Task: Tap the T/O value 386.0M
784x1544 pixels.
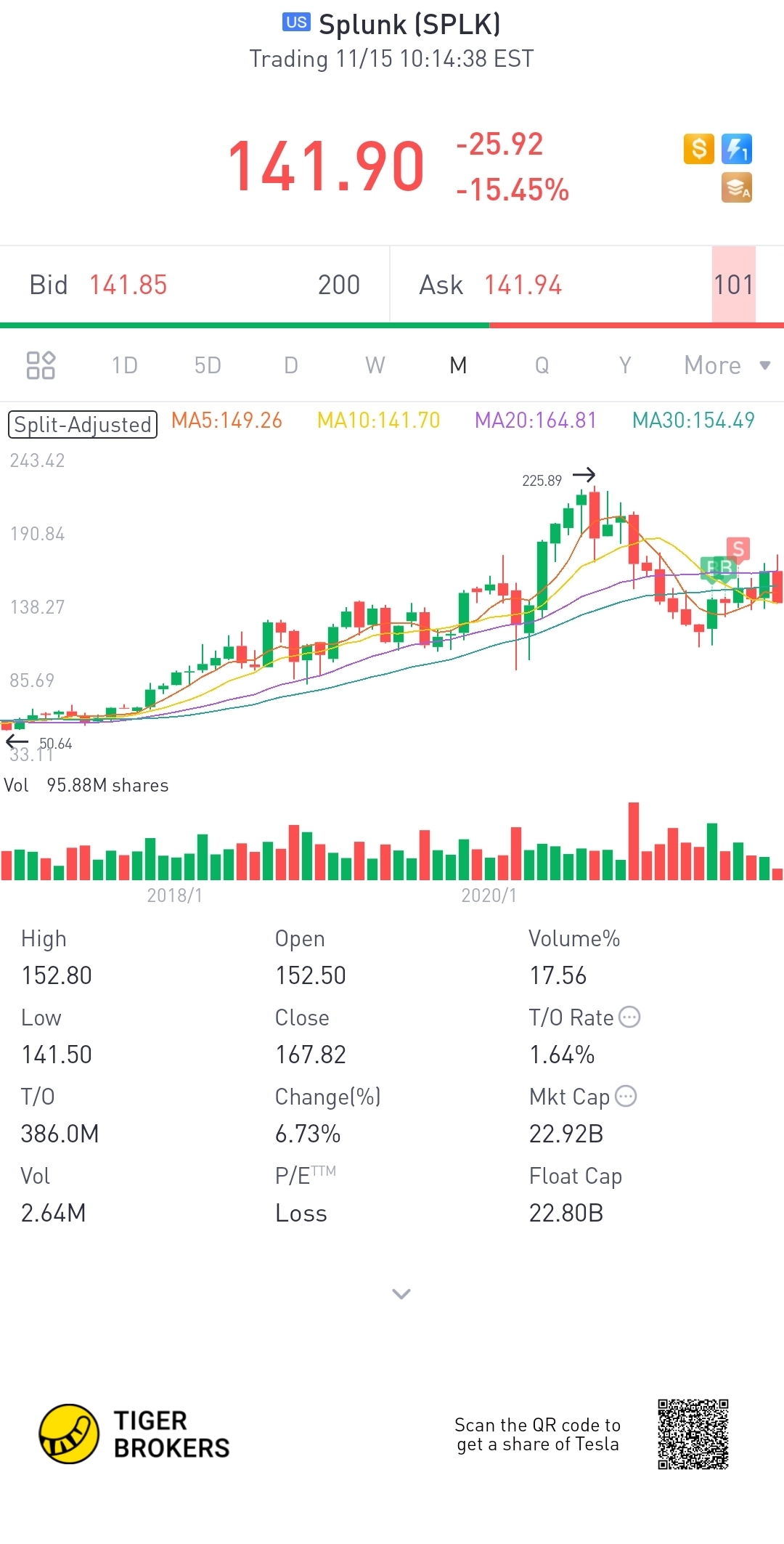Action: (60, 1134)
